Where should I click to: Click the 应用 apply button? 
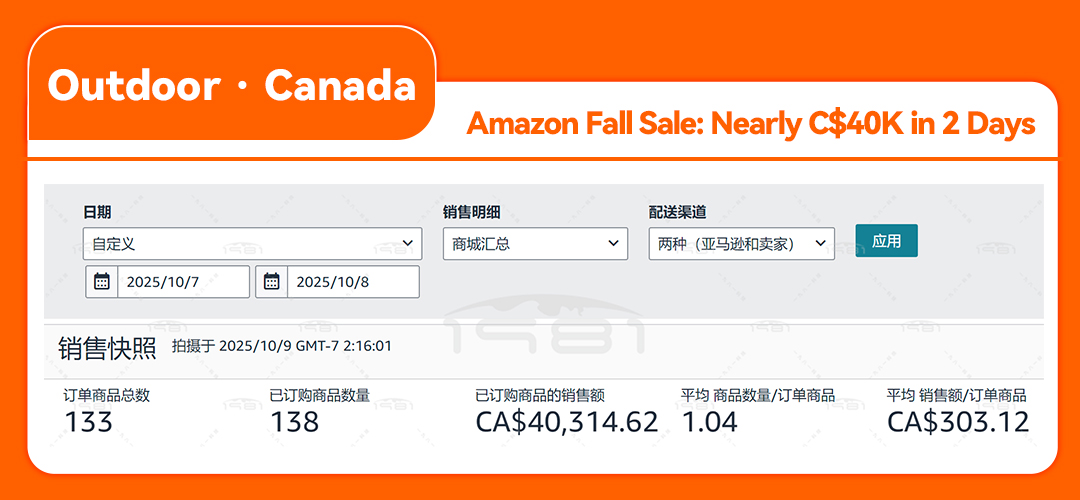pos(886,241)
